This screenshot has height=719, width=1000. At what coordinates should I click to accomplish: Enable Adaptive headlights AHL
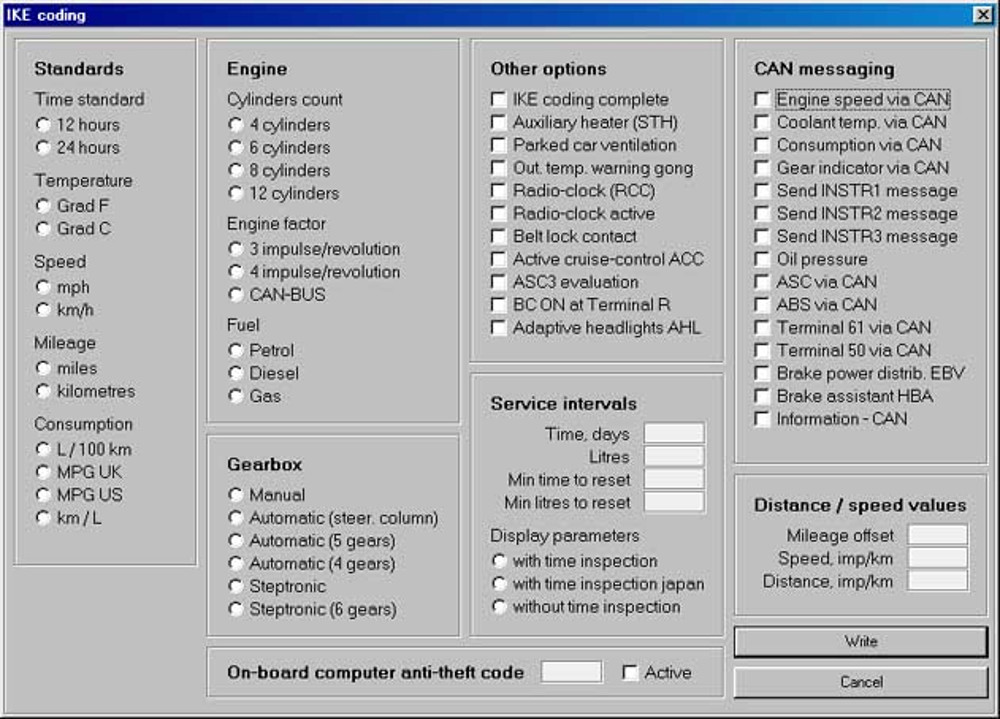tap(497, 327)
